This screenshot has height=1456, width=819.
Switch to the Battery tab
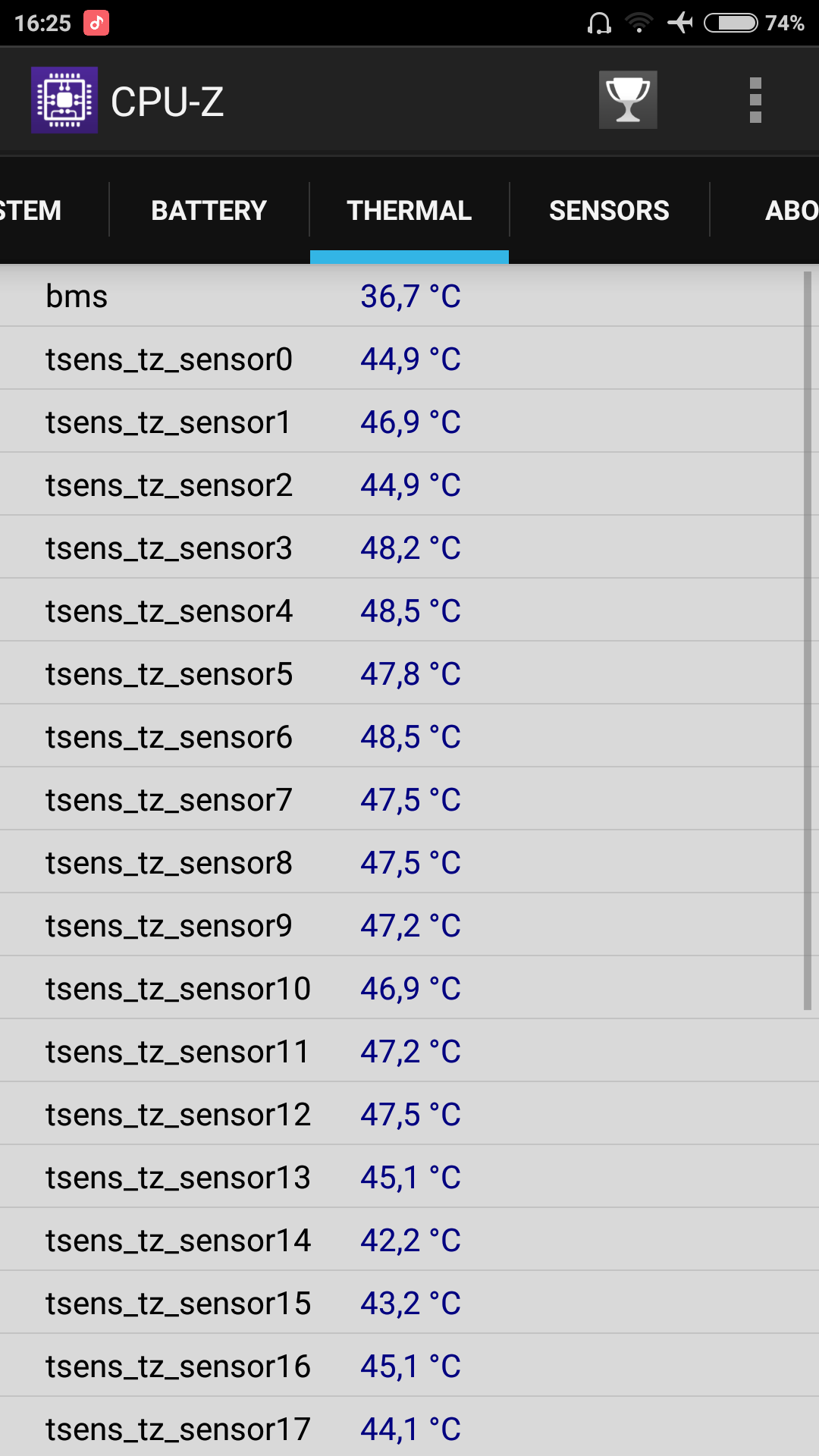tap(209, 210)
